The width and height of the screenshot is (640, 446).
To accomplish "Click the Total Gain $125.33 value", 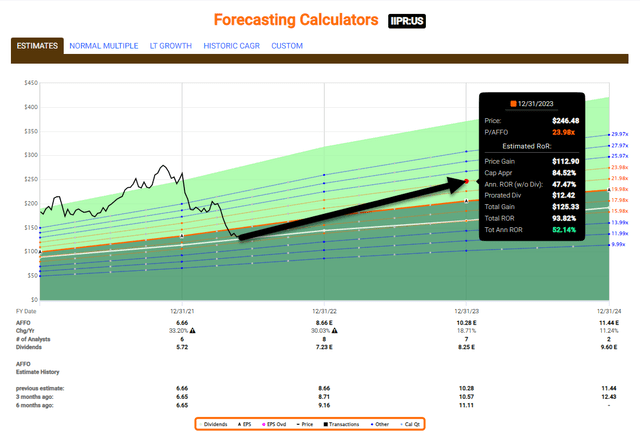I will point(565,207).
